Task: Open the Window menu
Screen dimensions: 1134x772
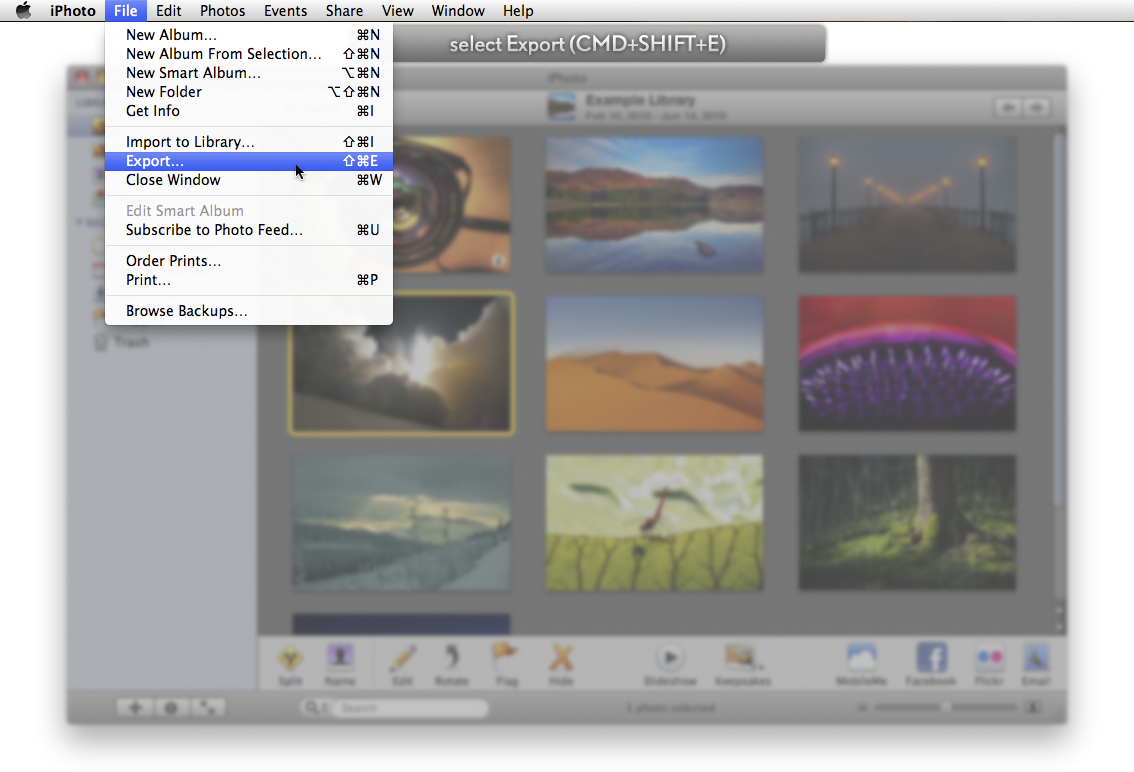Action: [x=458, y=11]
